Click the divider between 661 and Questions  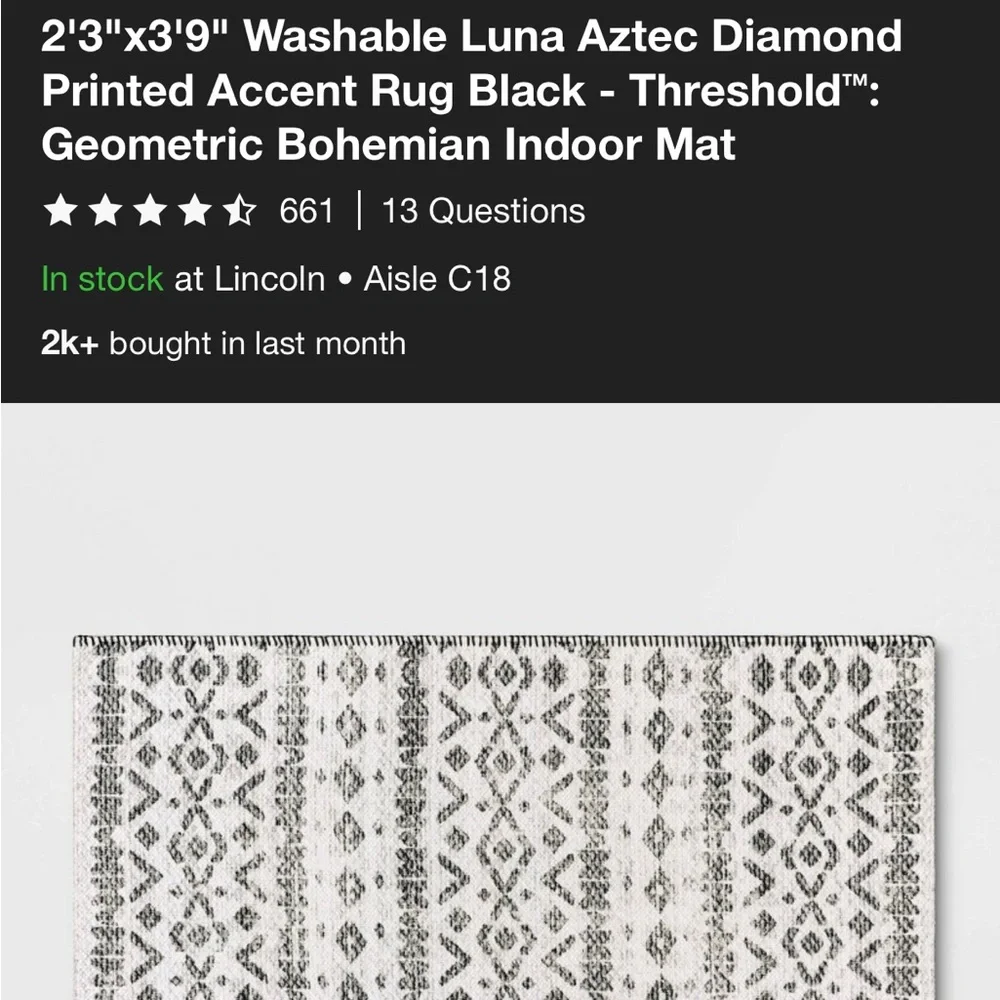(359, 210)
